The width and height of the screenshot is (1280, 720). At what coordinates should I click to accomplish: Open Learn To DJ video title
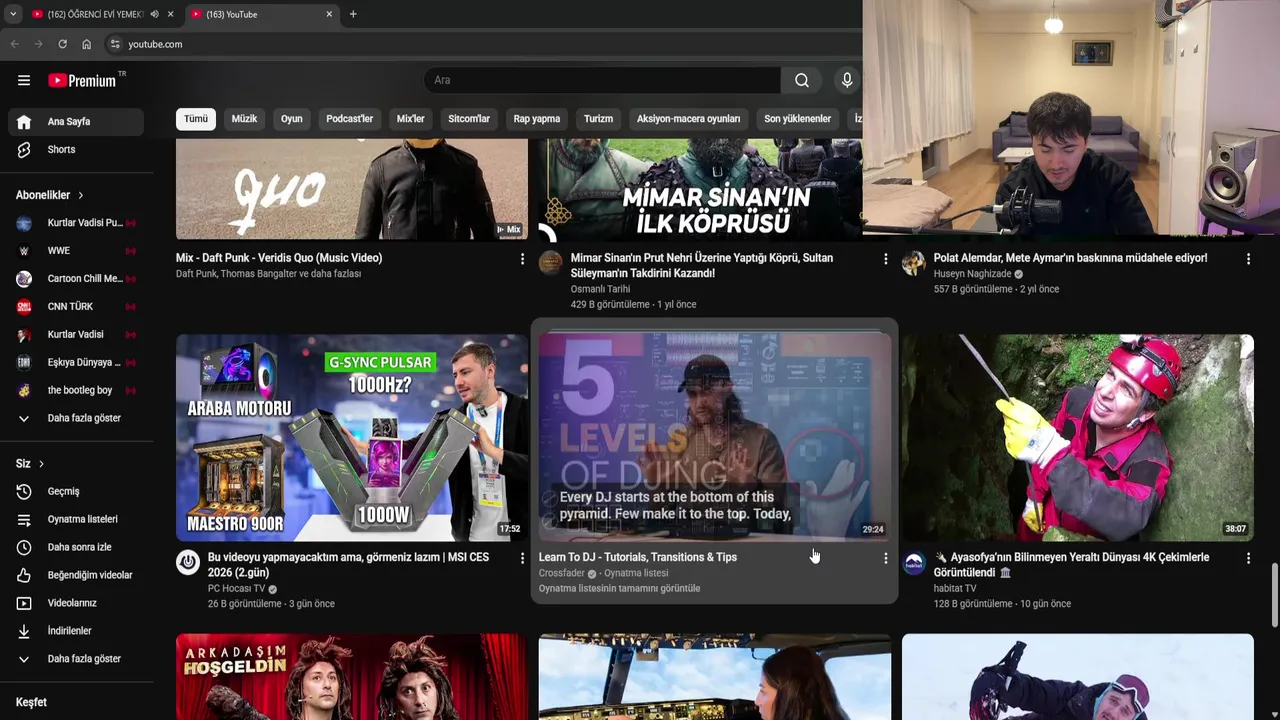pos(637,558)
